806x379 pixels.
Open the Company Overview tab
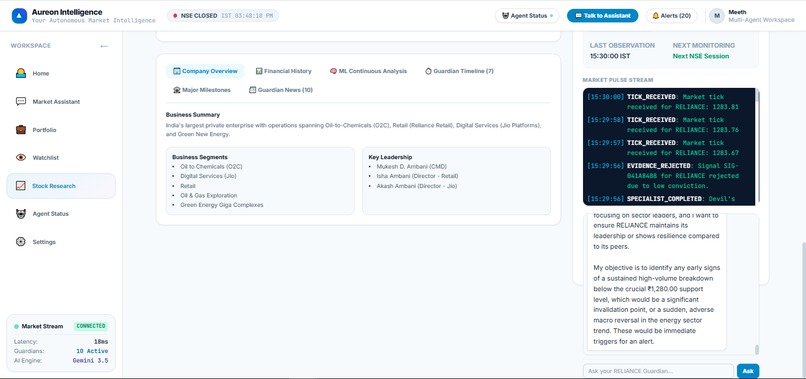[205, 71]
